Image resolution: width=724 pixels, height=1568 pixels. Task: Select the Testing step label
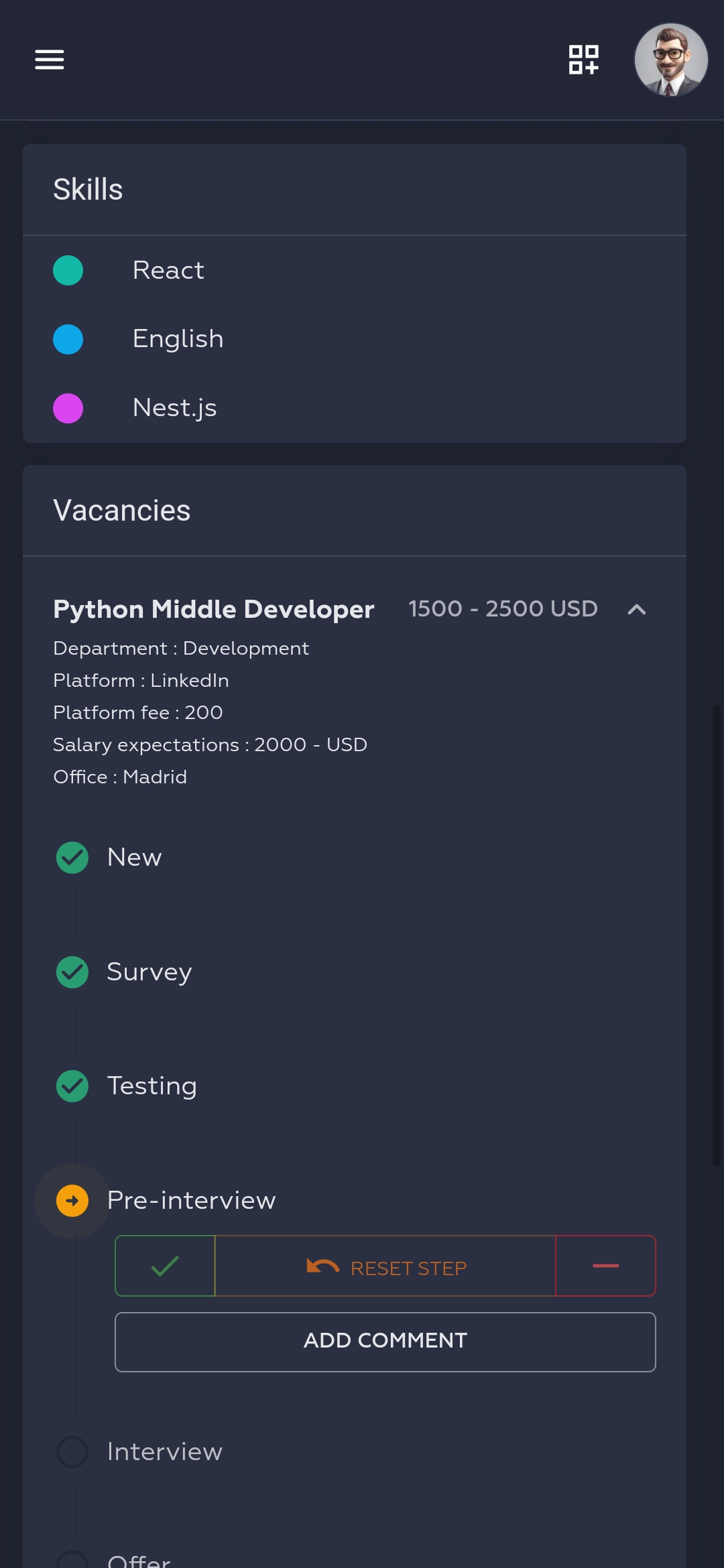152,1086
